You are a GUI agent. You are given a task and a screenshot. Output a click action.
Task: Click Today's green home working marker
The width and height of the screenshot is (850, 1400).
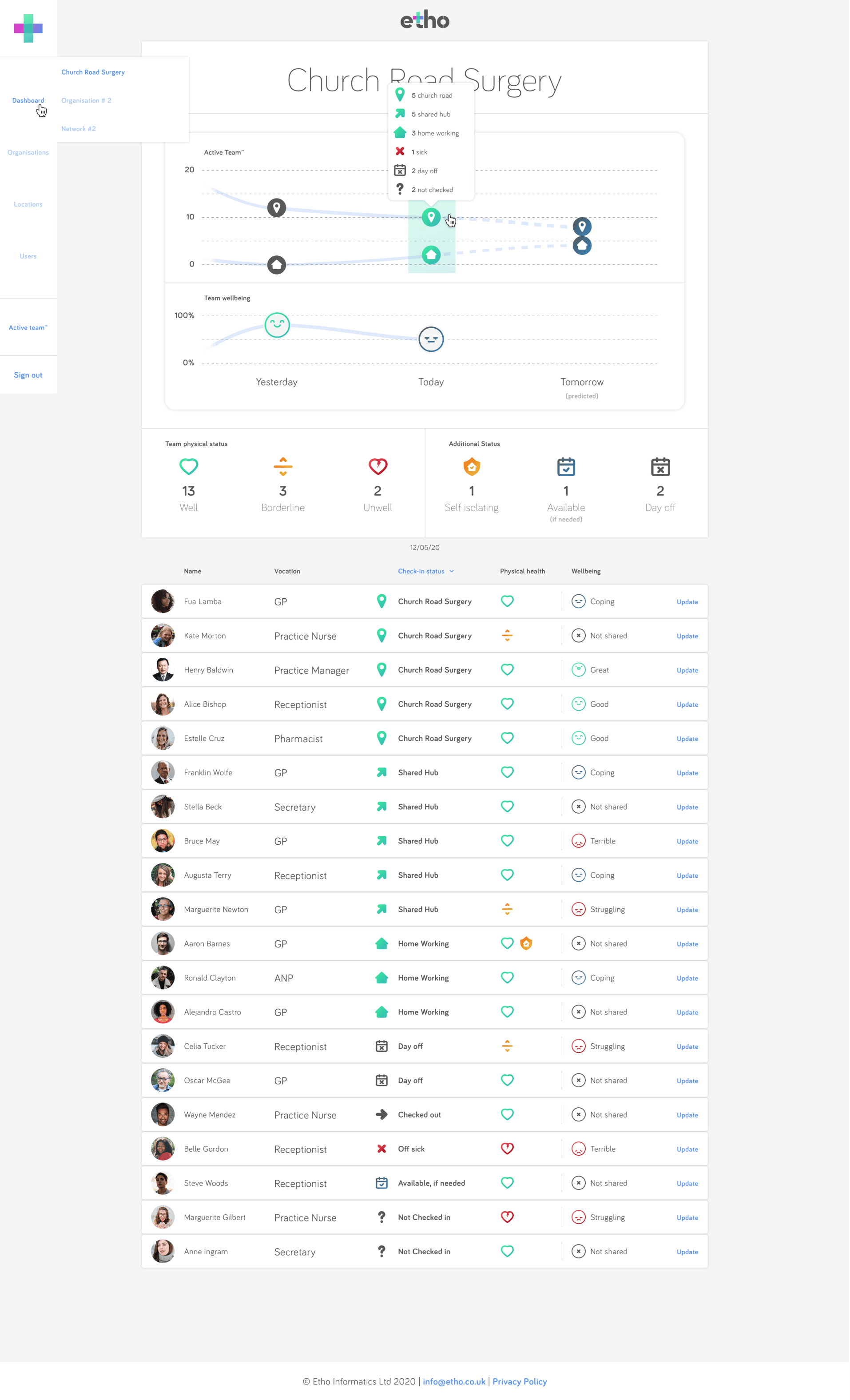431,255
